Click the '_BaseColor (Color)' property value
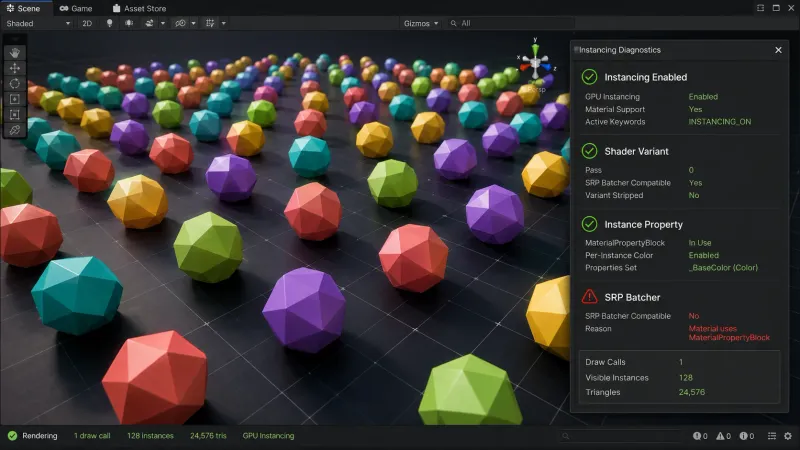The width and height of the screenshot is (800, 450). 723,267
